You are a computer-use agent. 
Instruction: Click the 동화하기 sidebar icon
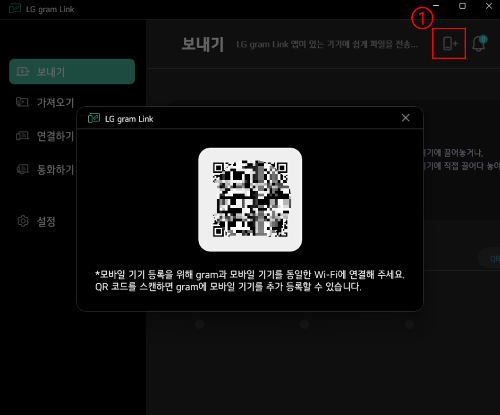(x=23, y=169)
